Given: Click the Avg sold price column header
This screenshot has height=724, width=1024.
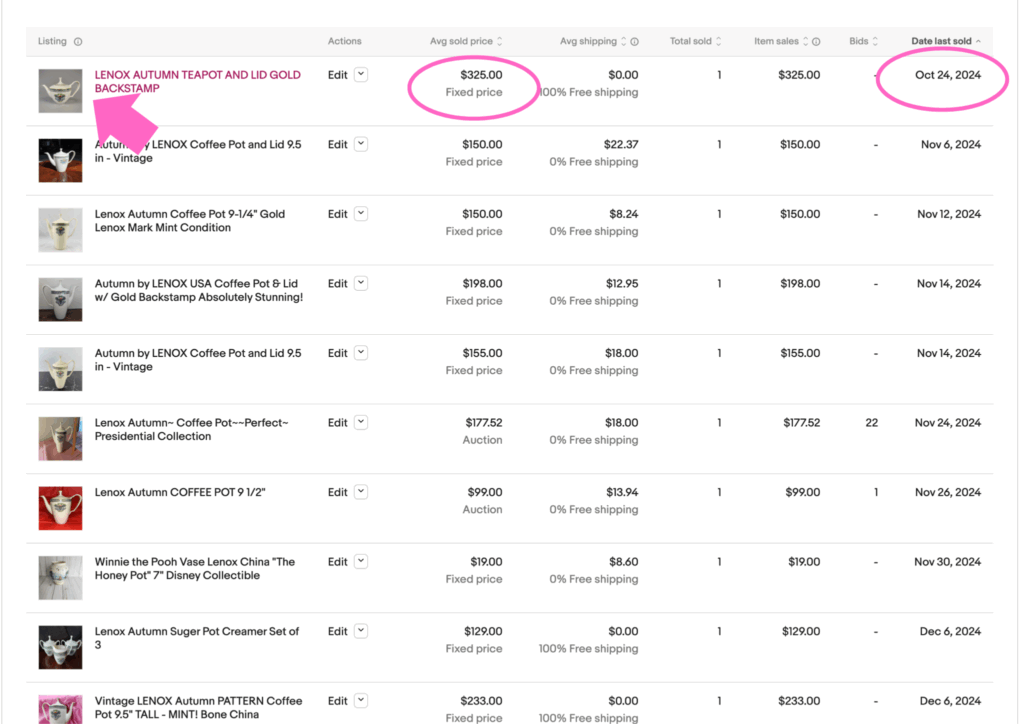Looking at the screenshot, I should (461, 41).
